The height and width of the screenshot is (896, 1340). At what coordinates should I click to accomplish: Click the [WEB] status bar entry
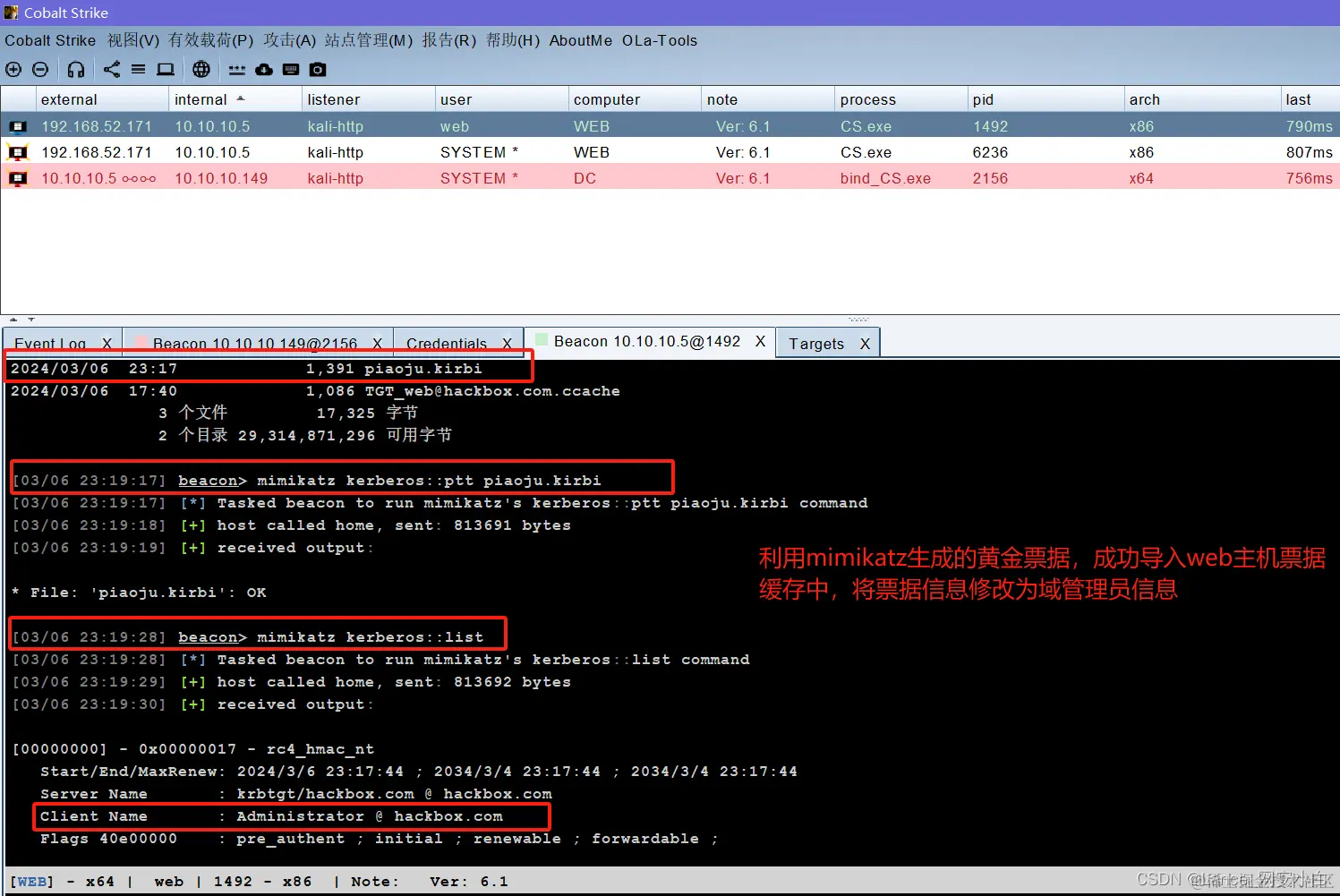(x=31, y=882)
